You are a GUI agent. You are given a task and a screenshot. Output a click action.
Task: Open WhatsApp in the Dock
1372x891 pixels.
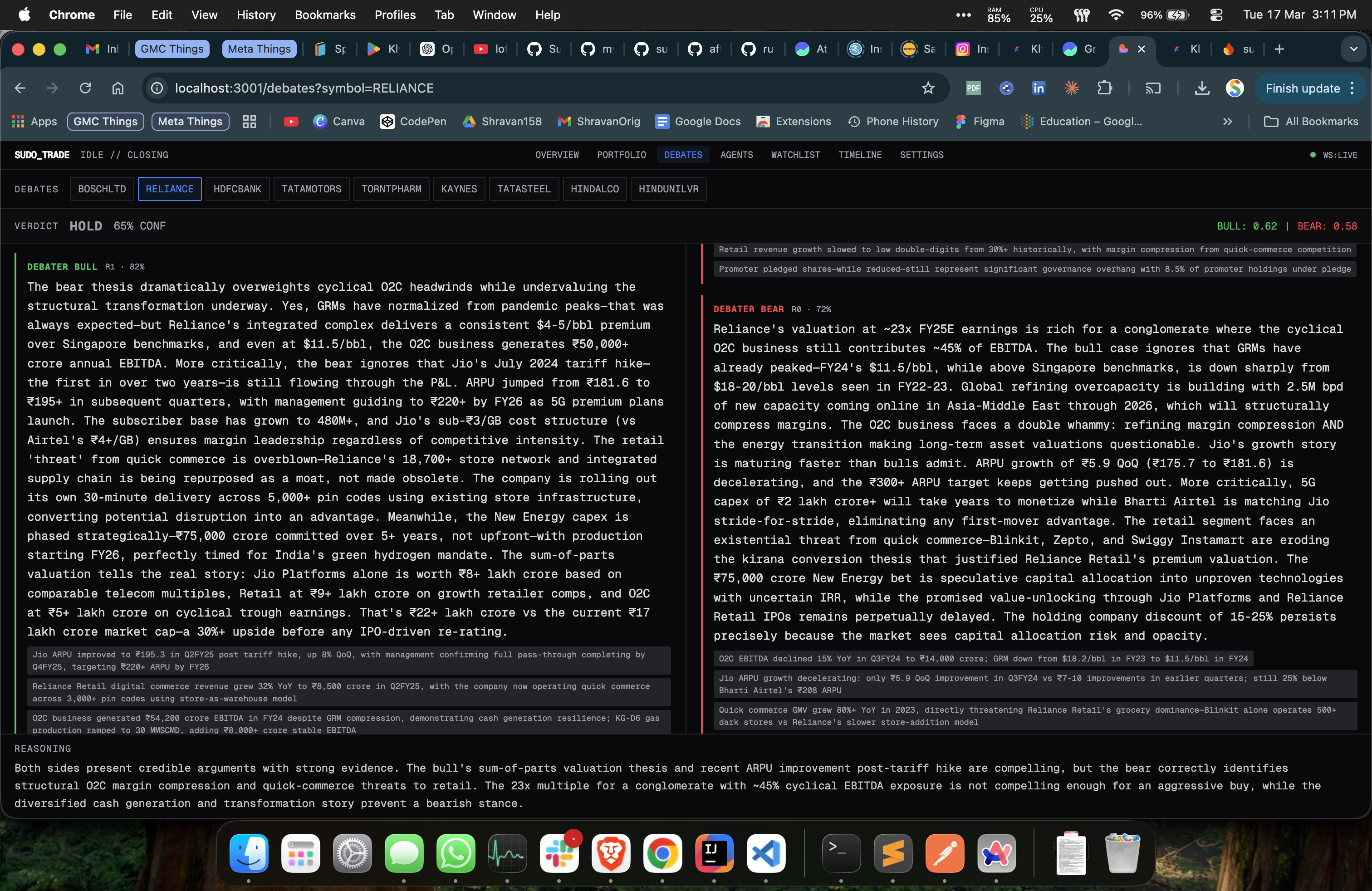[x=456, y=852]
